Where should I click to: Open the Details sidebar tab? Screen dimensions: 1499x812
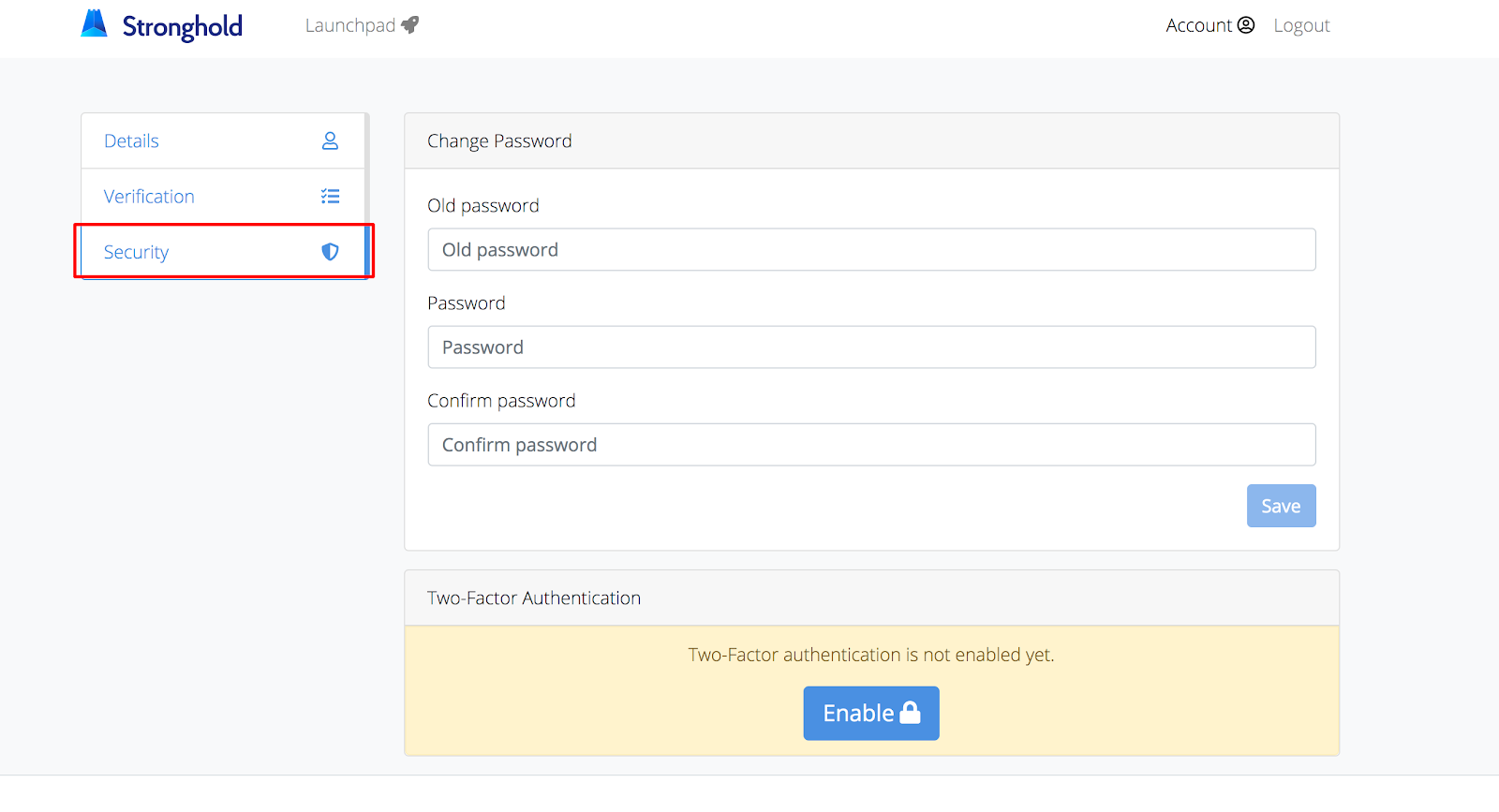pos(131,141)
